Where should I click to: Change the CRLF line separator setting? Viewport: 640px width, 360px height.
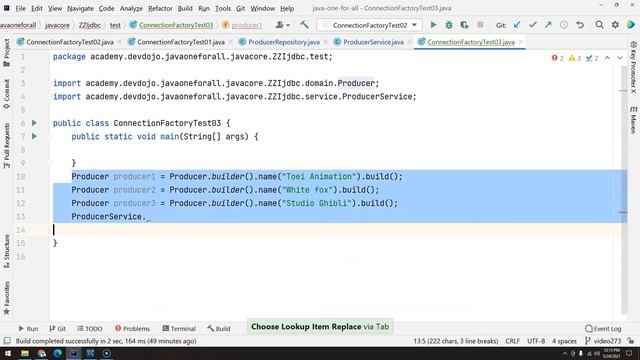click(x=512, y=341)
